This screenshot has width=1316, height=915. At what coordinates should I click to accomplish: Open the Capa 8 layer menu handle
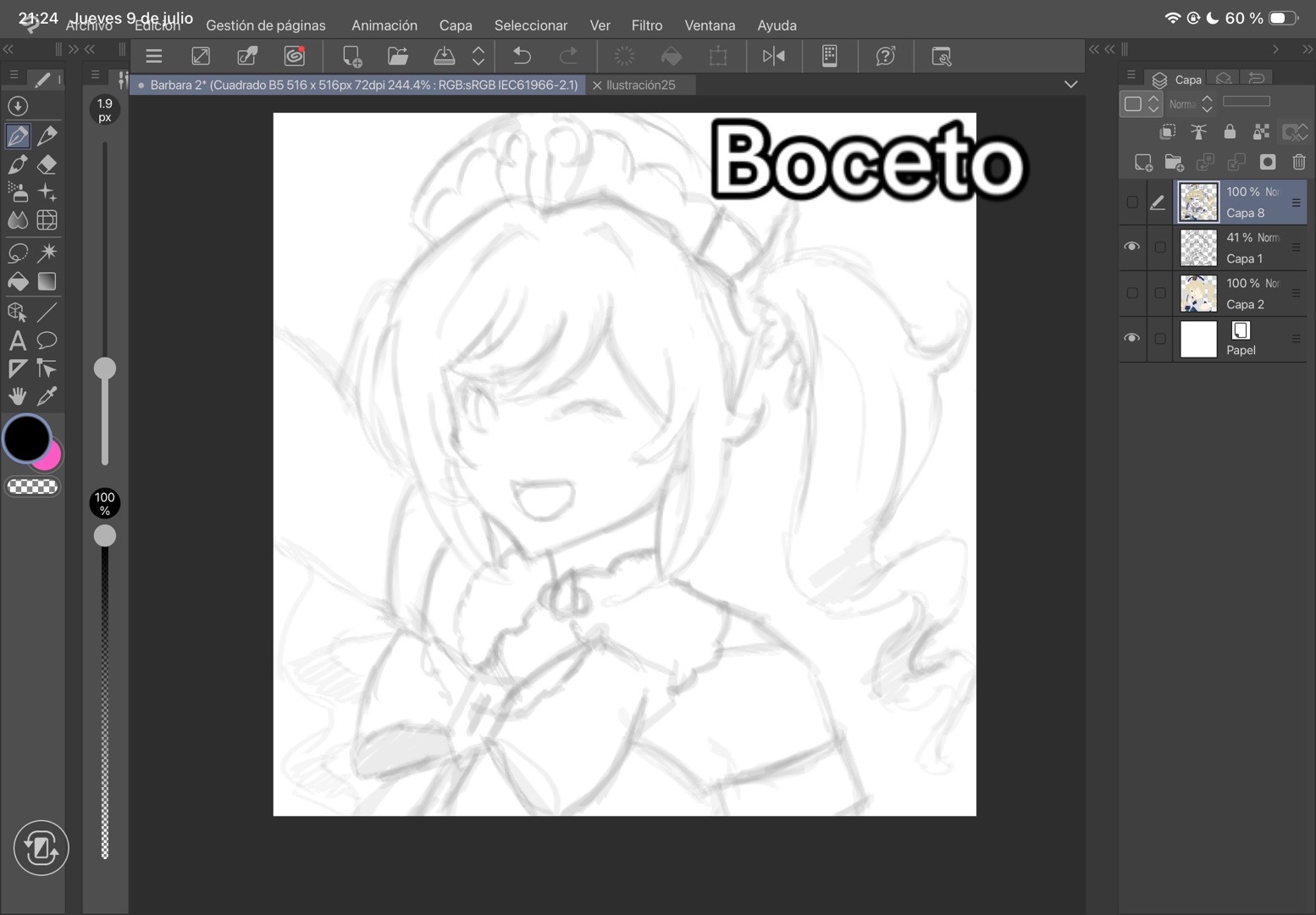pyautogui.click(x=1296, y=202)
